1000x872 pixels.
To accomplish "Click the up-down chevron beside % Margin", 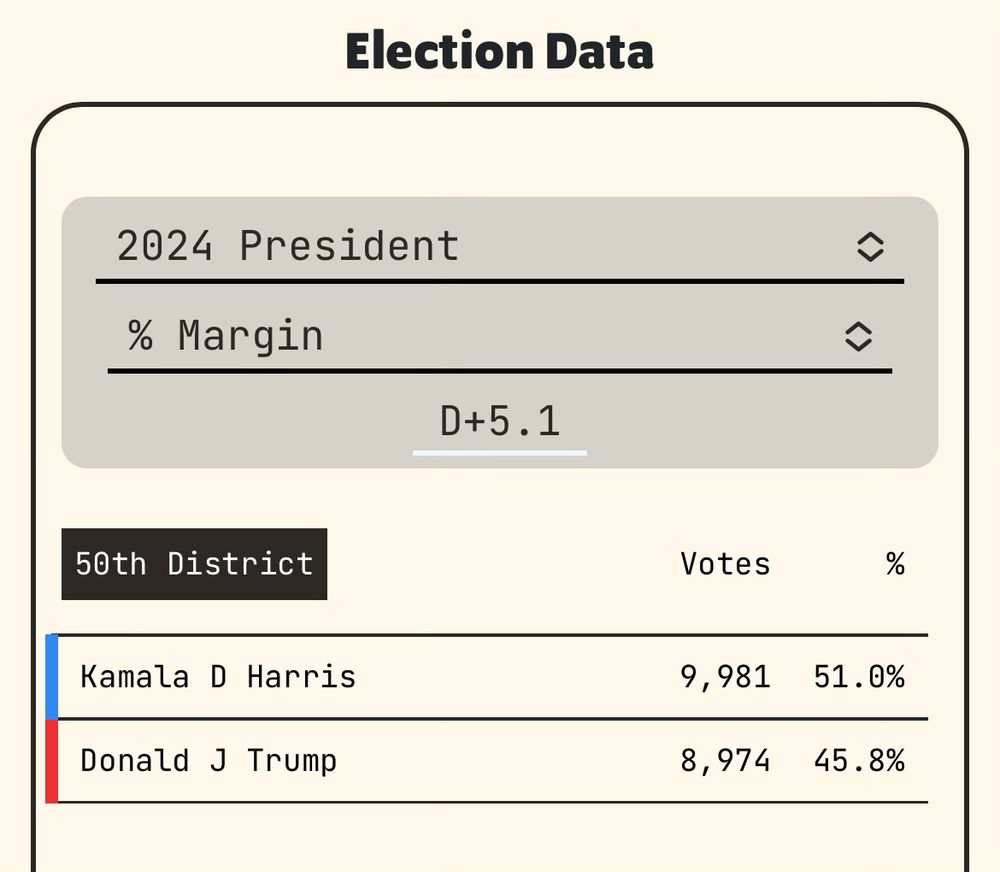I will click(x=858, y=336).
